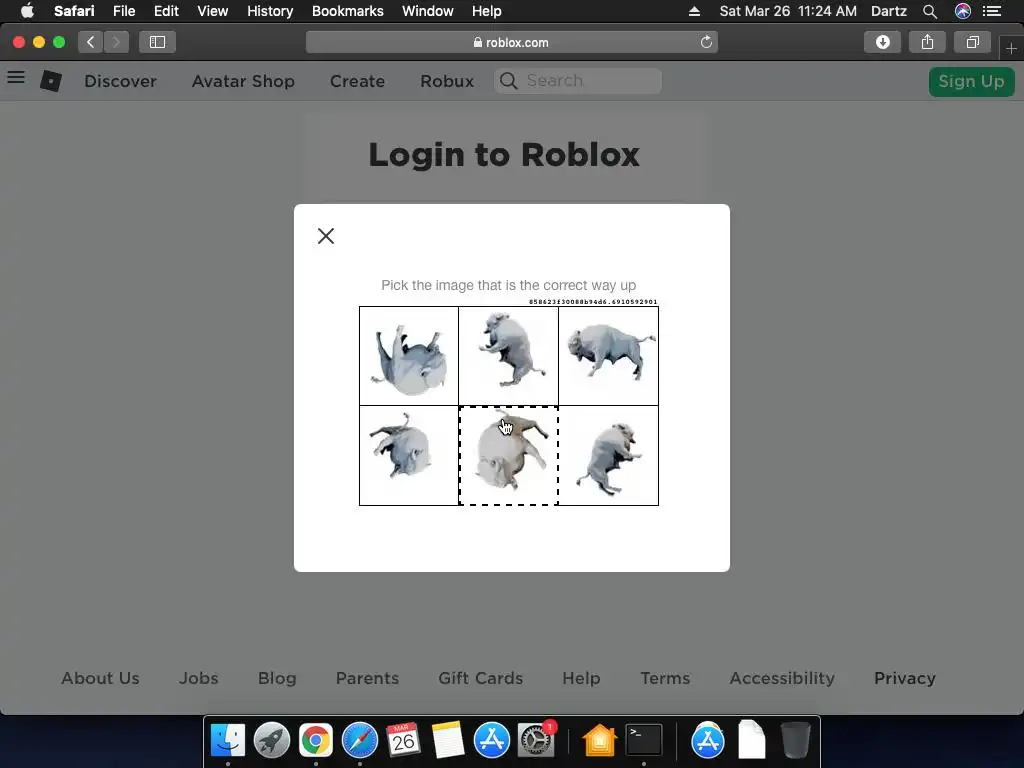Image resolution: width=1024 pixels, height=768 pixels.
Task: Open the Trash in the Dock
Action: (795, 740)
